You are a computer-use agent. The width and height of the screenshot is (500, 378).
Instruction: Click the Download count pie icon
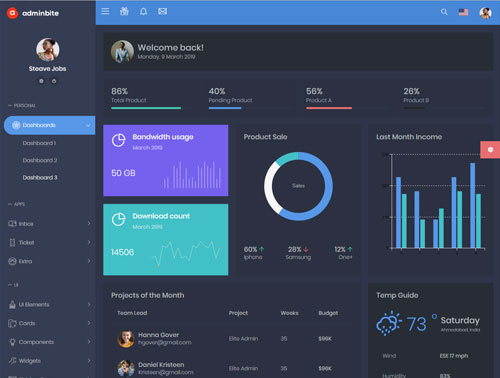[x=118, y=219]
